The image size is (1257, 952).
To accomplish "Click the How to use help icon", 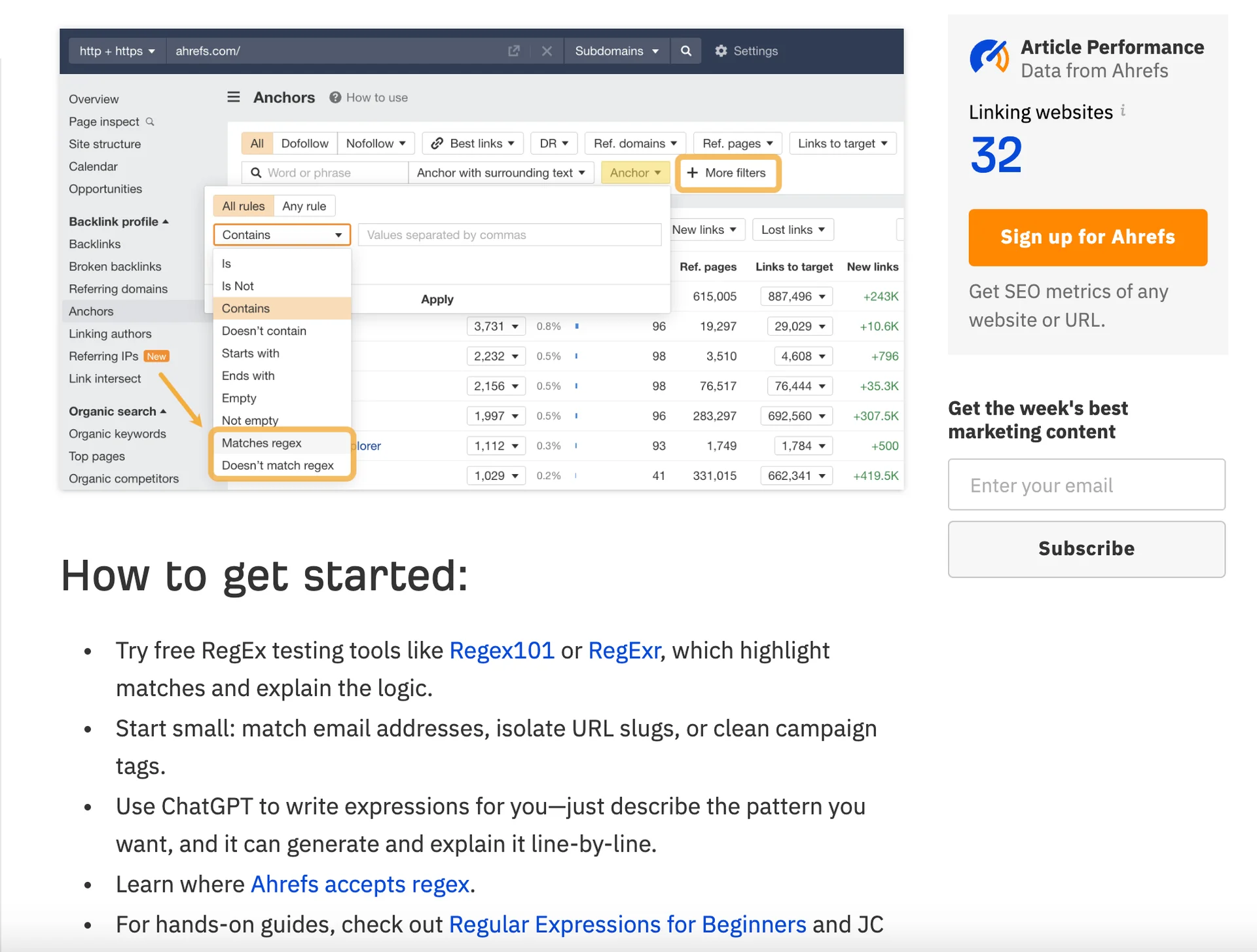I will click(335, 97).
